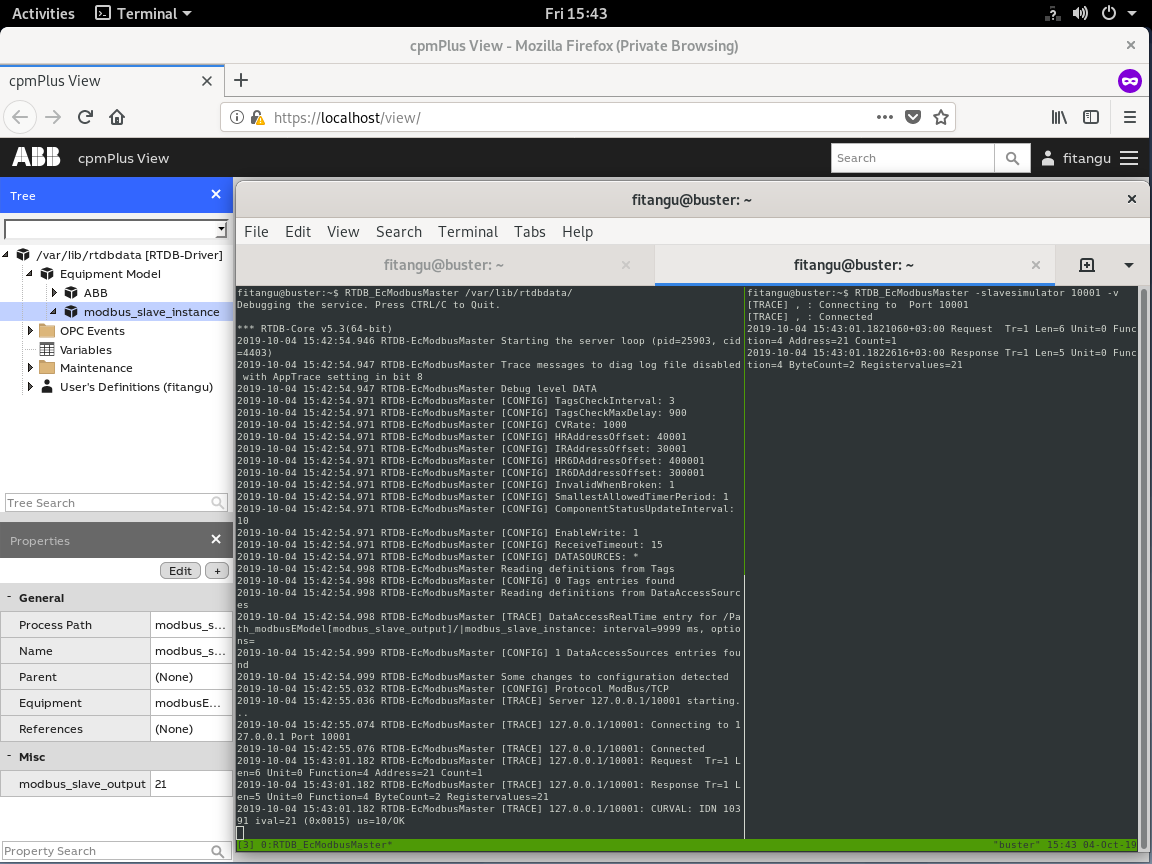Collapse the Misc properties section
This screenshot has height=864, width=1152.
pyautogui.click(x=9, y=756)
